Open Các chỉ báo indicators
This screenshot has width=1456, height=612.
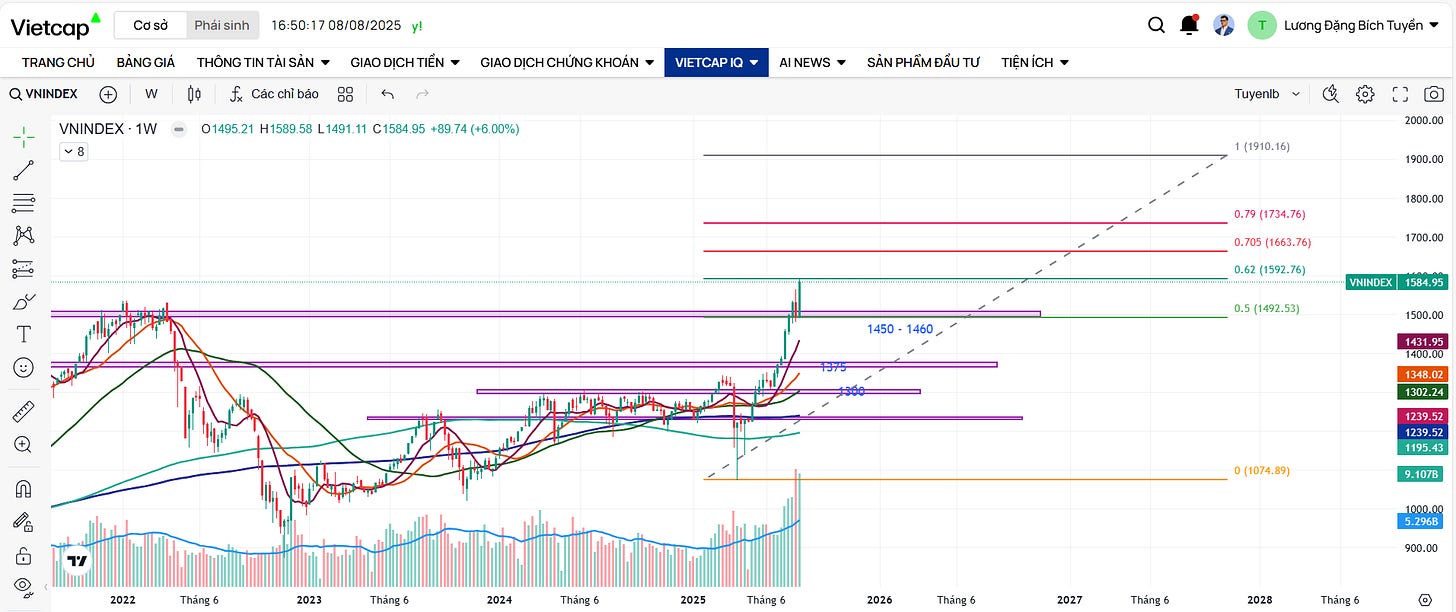click(x=274, y=94)
